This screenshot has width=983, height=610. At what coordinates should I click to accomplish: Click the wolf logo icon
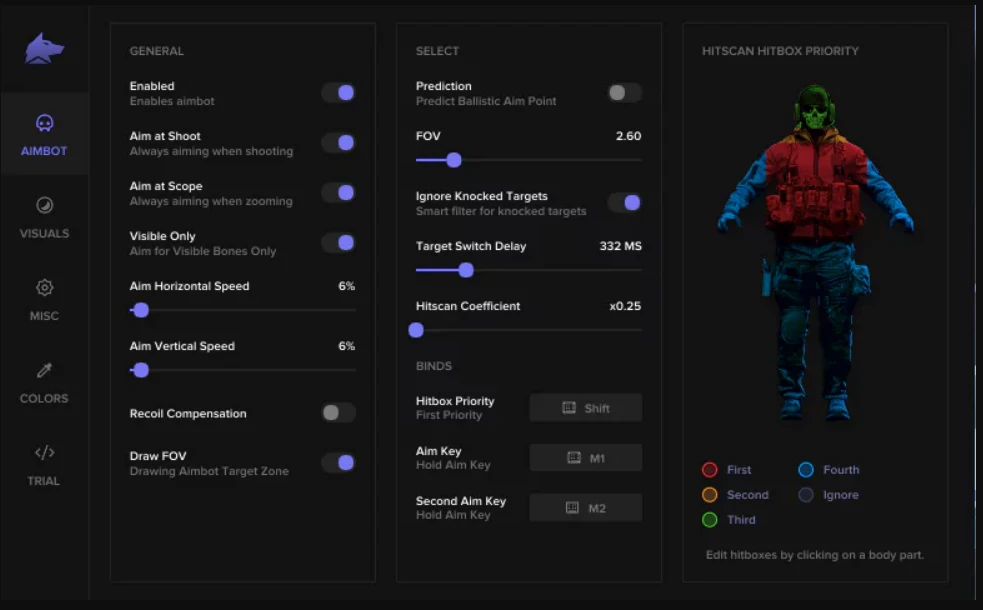pyautogui.click(x=45, y=48)
